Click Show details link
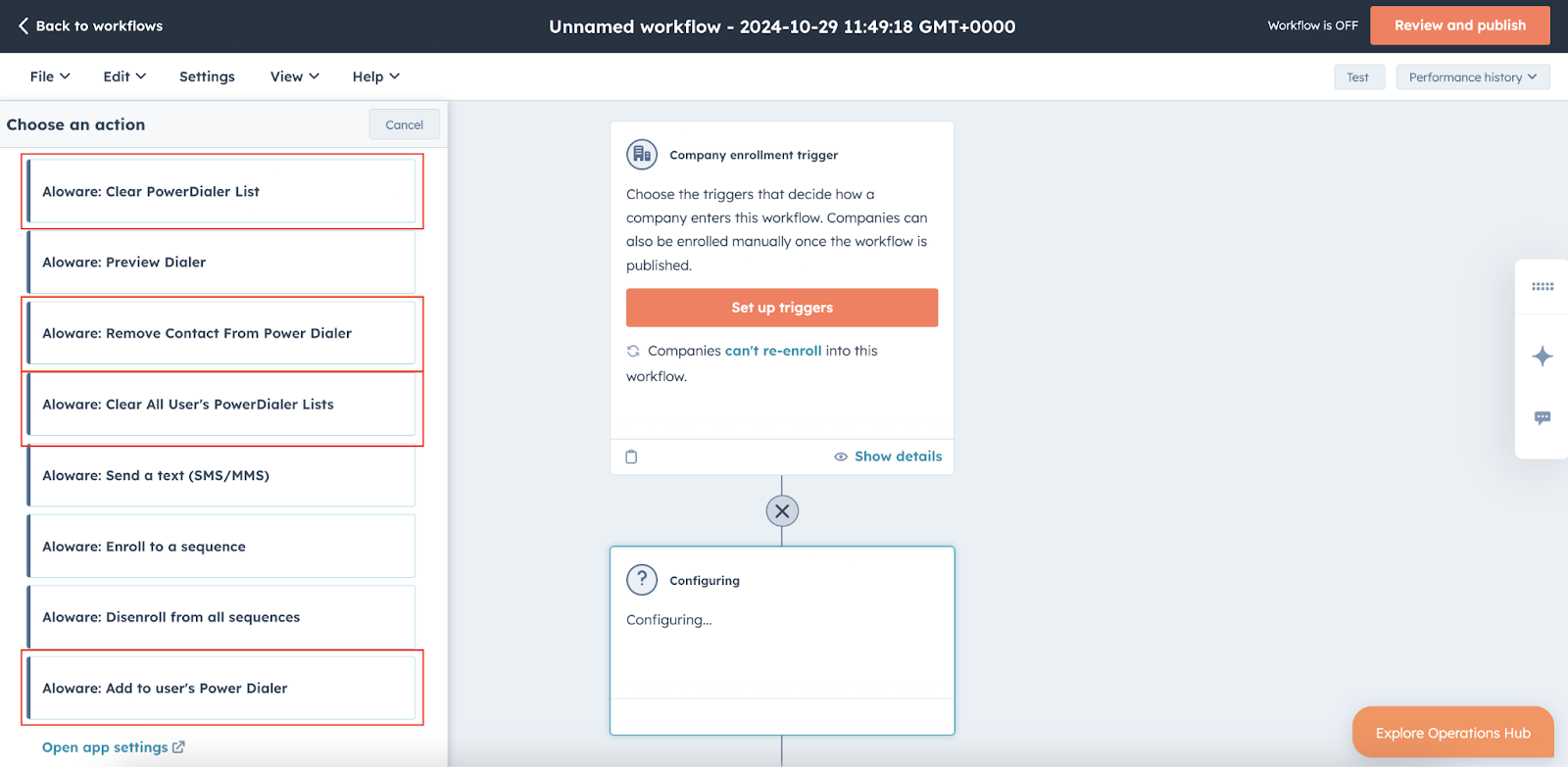Image resolution: width=1568 pixels, height=767 pixels. (899, 456)
